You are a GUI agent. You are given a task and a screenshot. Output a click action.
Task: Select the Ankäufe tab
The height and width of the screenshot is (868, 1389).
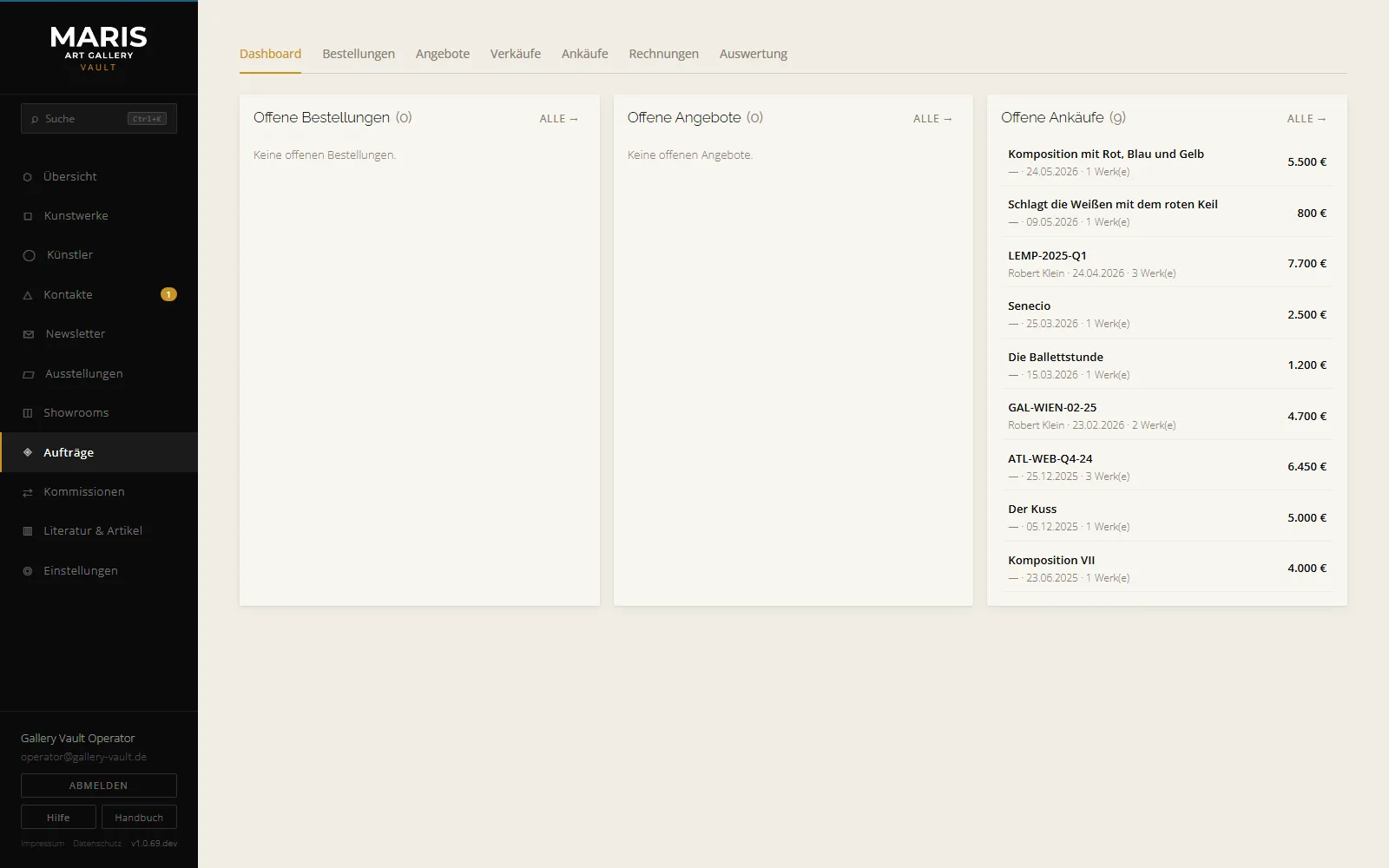585,54
